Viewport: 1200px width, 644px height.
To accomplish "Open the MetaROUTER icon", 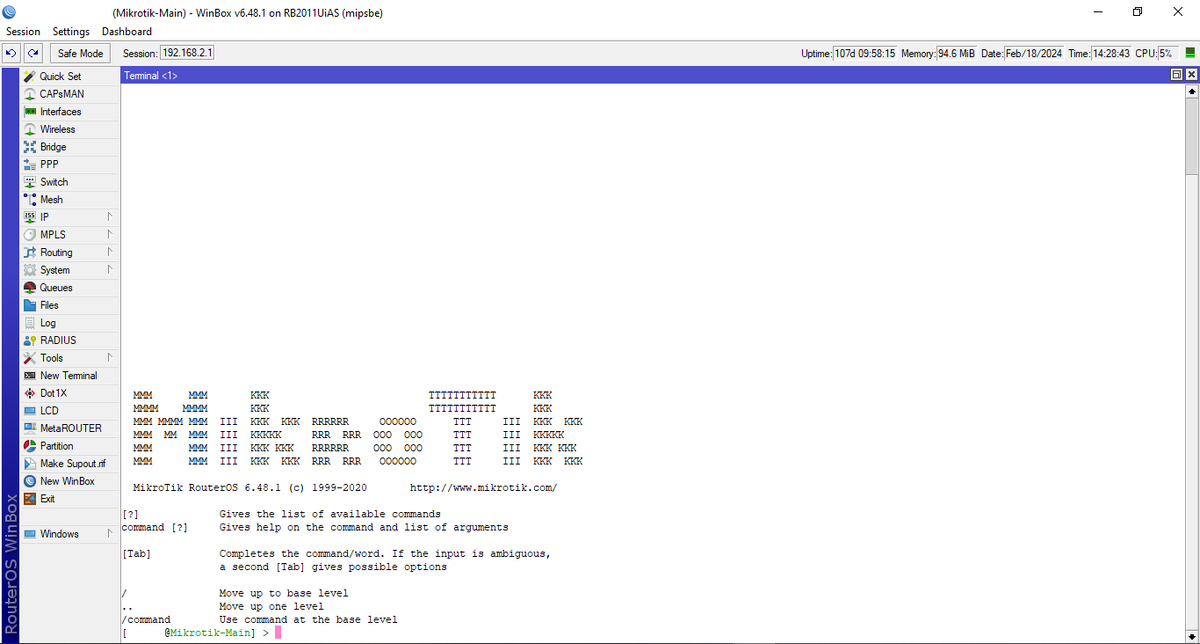I will coord(30,428).
